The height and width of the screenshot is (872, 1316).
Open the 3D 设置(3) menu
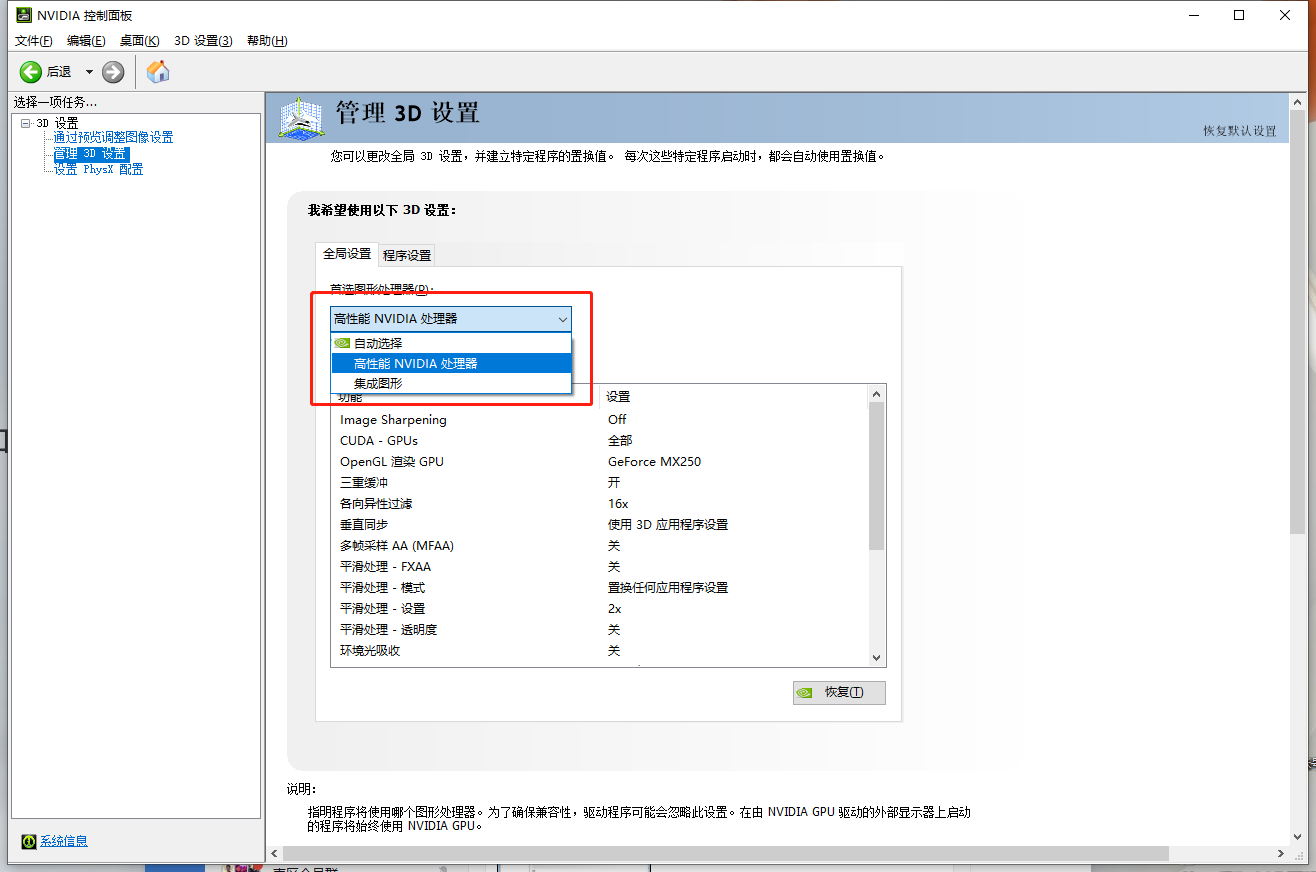point(203,40)
